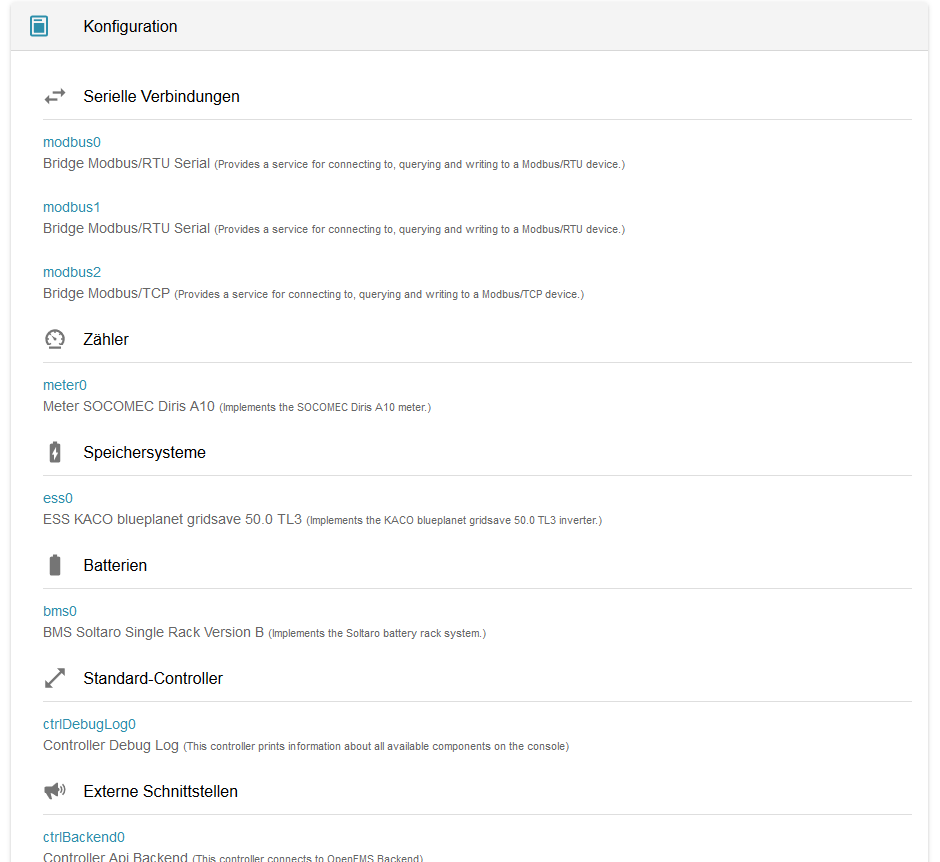Open the ess0 storage system link
Image resolution: width=940 pixels, height=862 pixels.
coord(58,499)
